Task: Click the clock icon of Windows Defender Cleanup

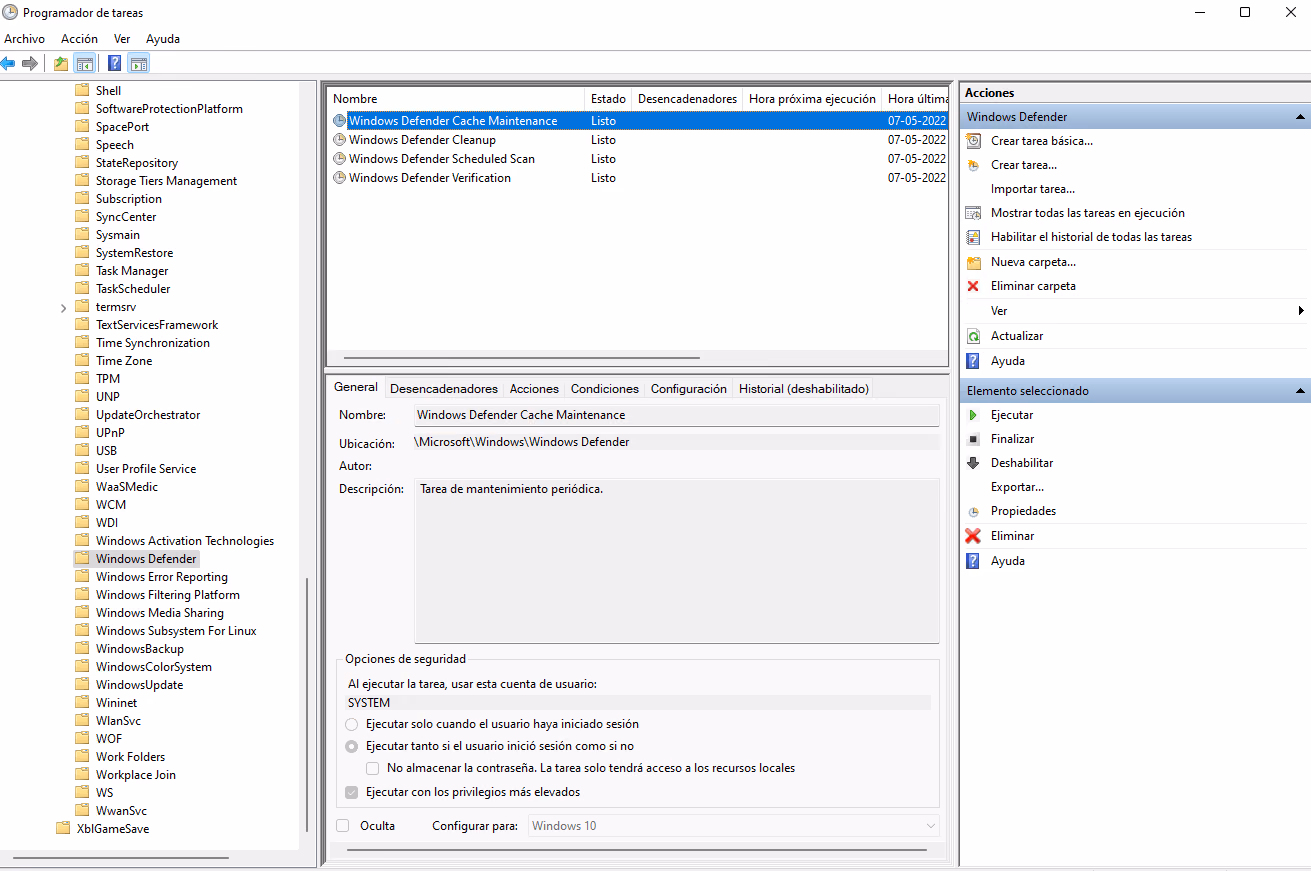Action: tap(340, 140)
